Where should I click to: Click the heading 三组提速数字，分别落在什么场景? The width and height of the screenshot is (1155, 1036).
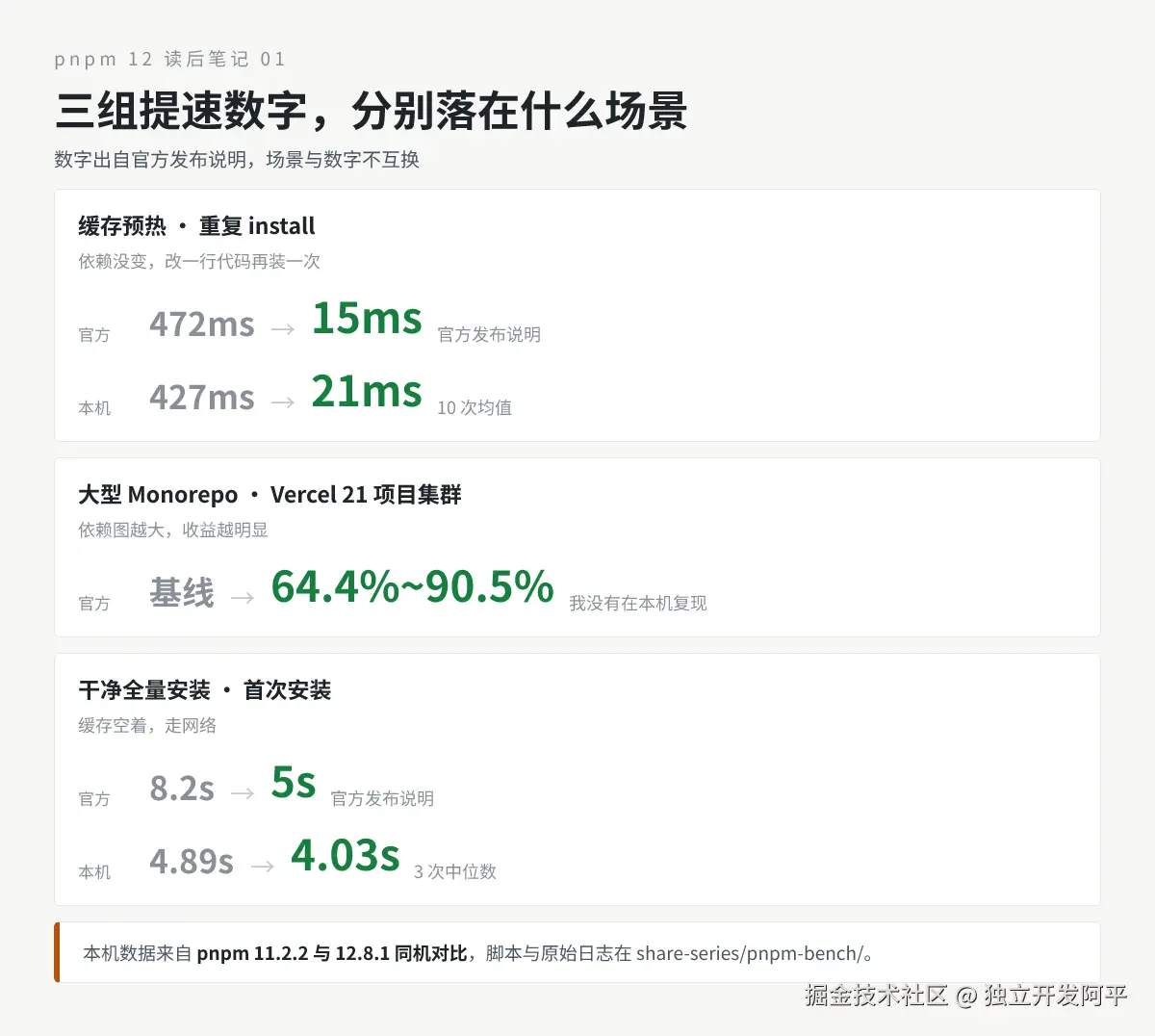[372, 112]
